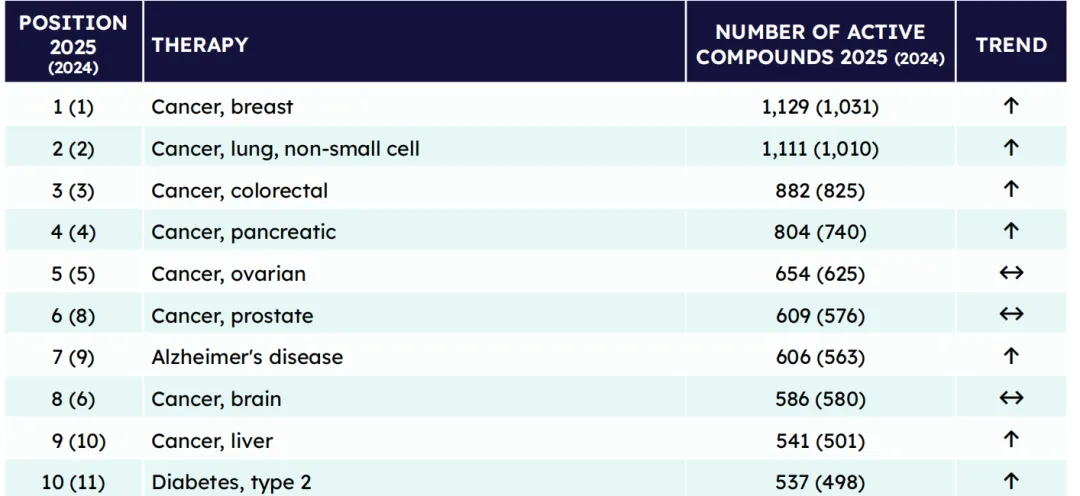Click the sideways arrow in the brain cancer row
The height and width of the screenshot is (496, 1080).
click(1011, 398)
